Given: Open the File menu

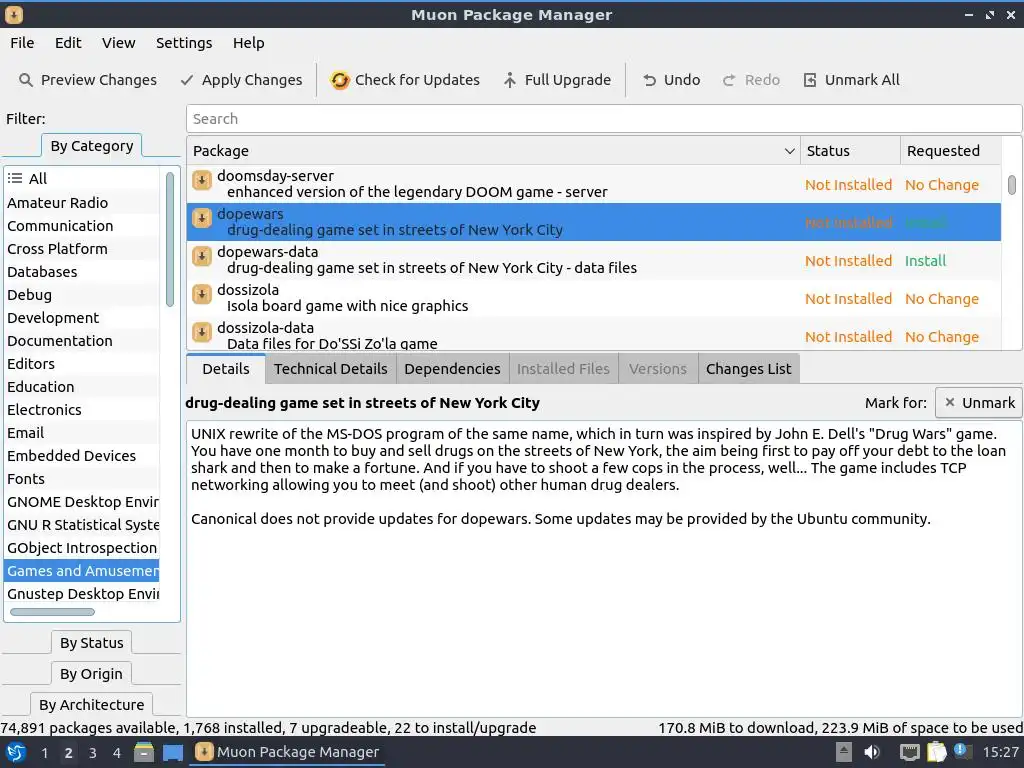Looking at the screenshot, I should 22,43.
